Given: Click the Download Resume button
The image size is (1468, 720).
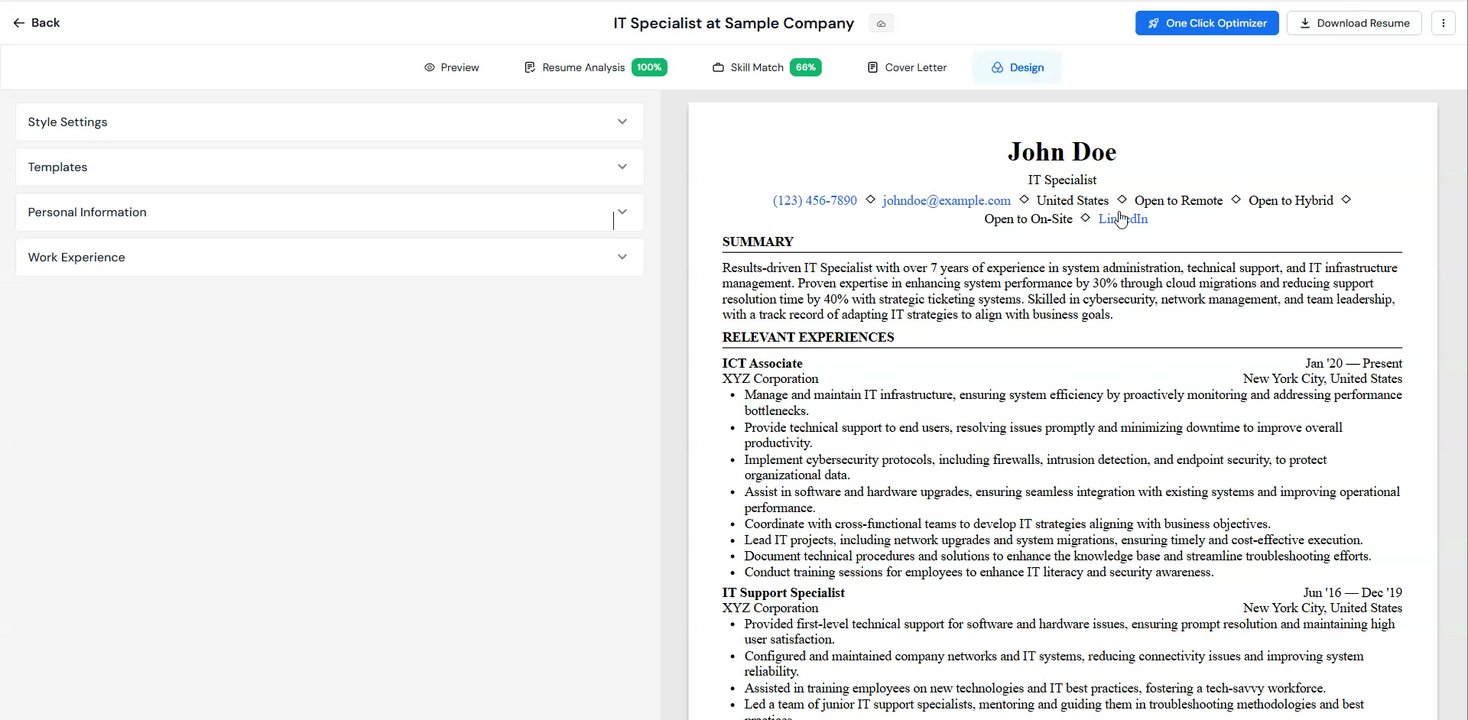Looking at the screenshot, I should click(1354, 23).
